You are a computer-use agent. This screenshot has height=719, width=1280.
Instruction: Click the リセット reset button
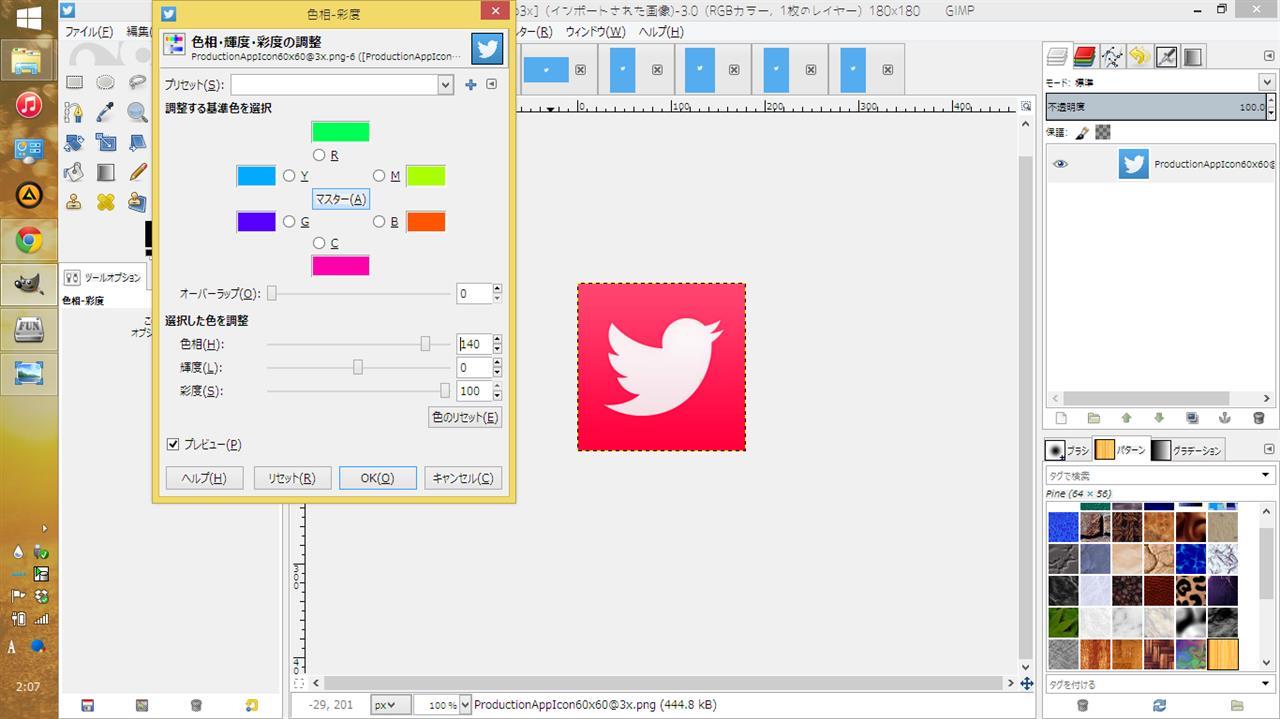coord(292,478)
